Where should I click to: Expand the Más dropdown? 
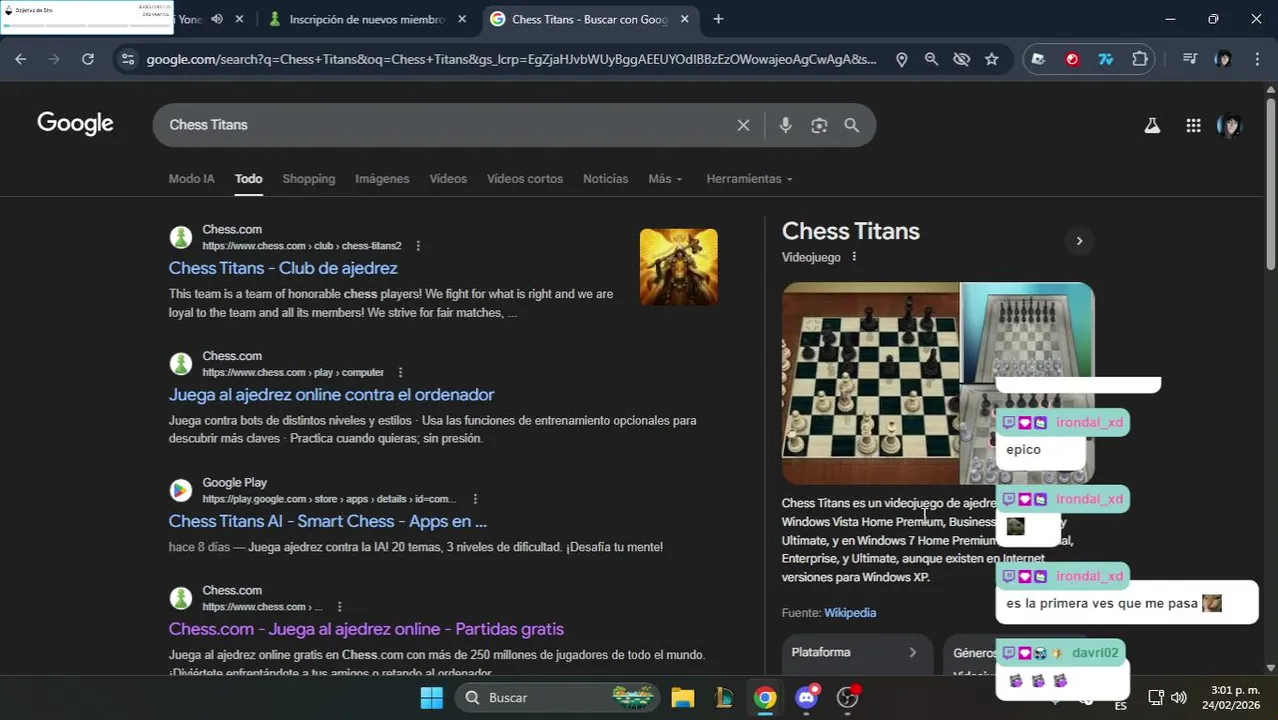point(665,179)
